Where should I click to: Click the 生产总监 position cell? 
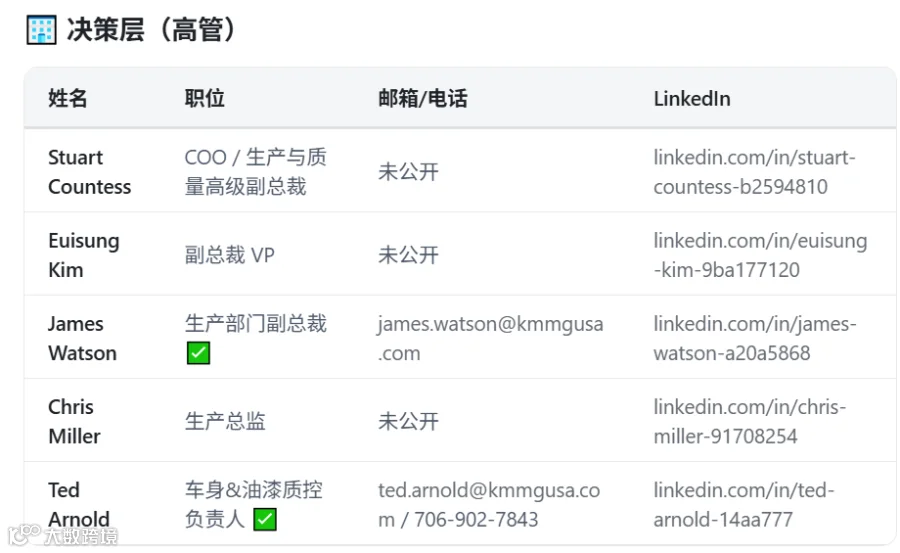[x=225, y=421]
